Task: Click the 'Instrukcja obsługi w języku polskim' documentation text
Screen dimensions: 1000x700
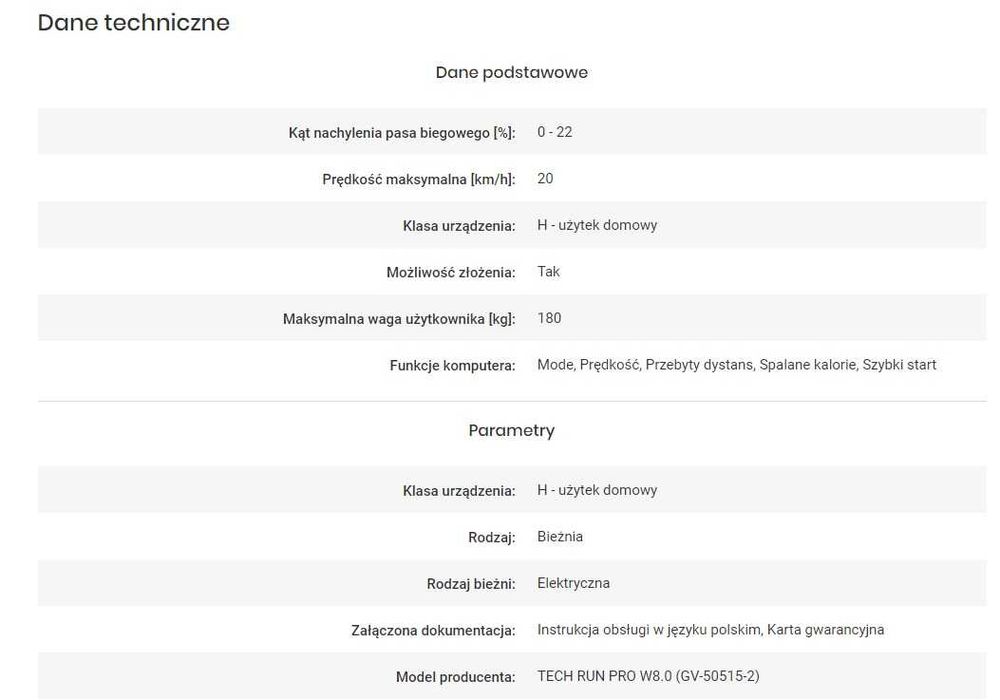Action: pyautogui.click(x=650, y=630)
